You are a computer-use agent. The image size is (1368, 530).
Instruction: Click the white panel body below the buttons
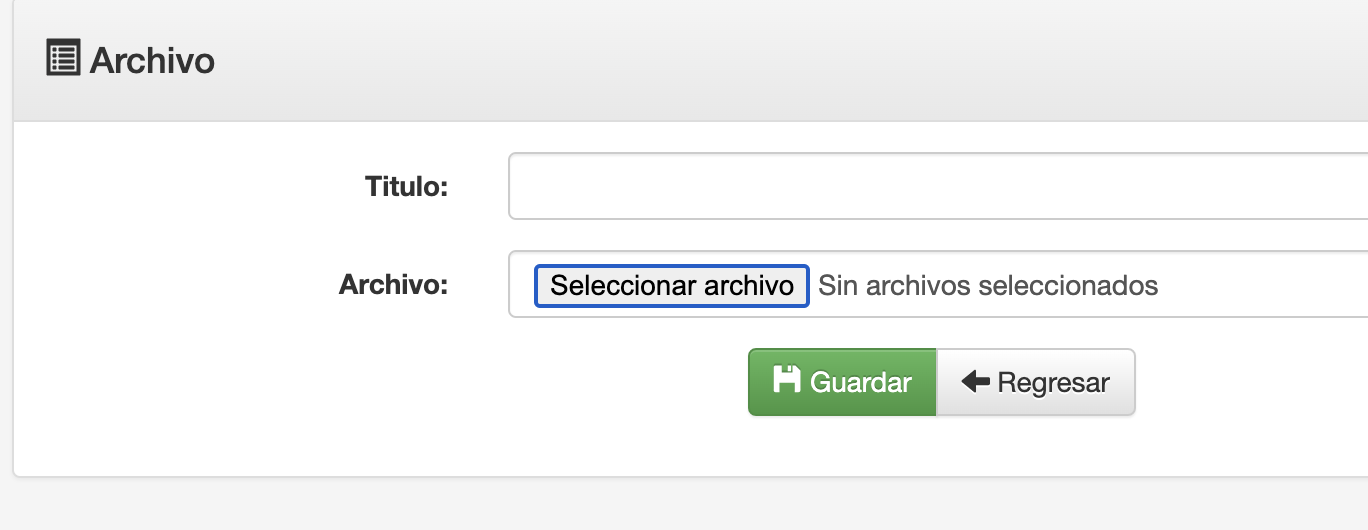click(x=400, y=440)
